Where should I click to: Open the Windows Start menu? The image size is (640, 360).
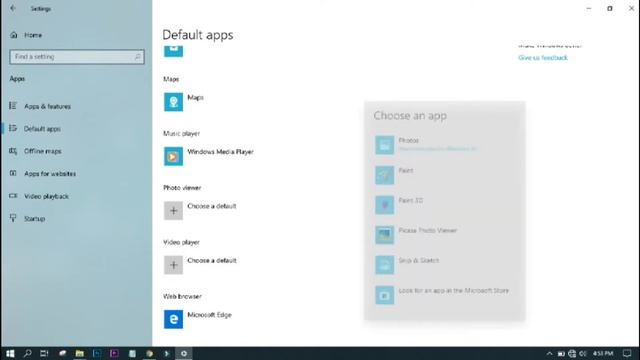[x=10, y=353]
